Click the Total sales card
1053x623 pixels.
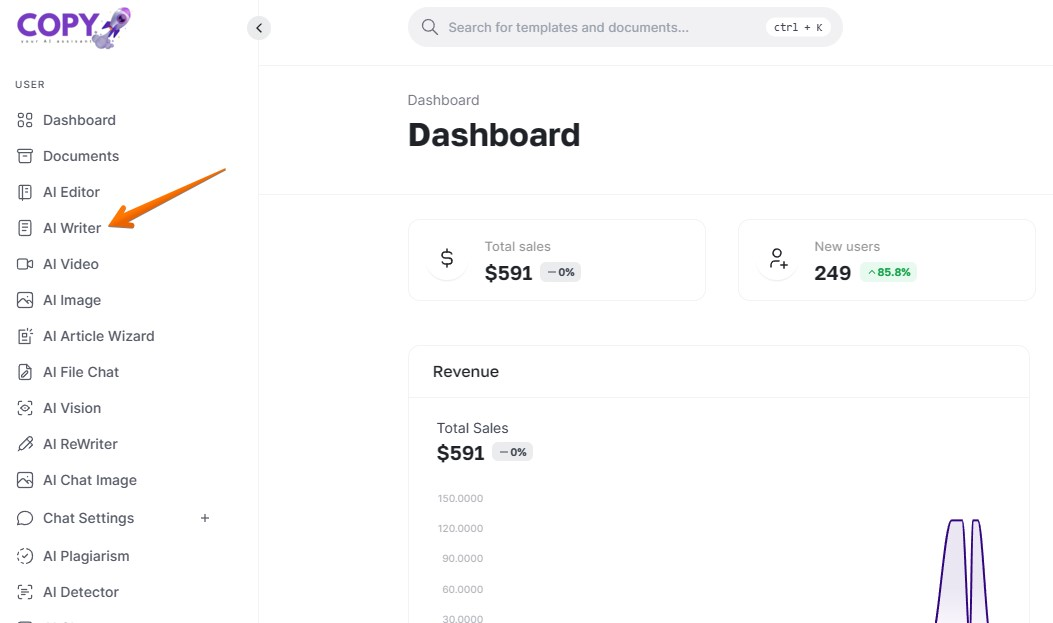[556, 260]
